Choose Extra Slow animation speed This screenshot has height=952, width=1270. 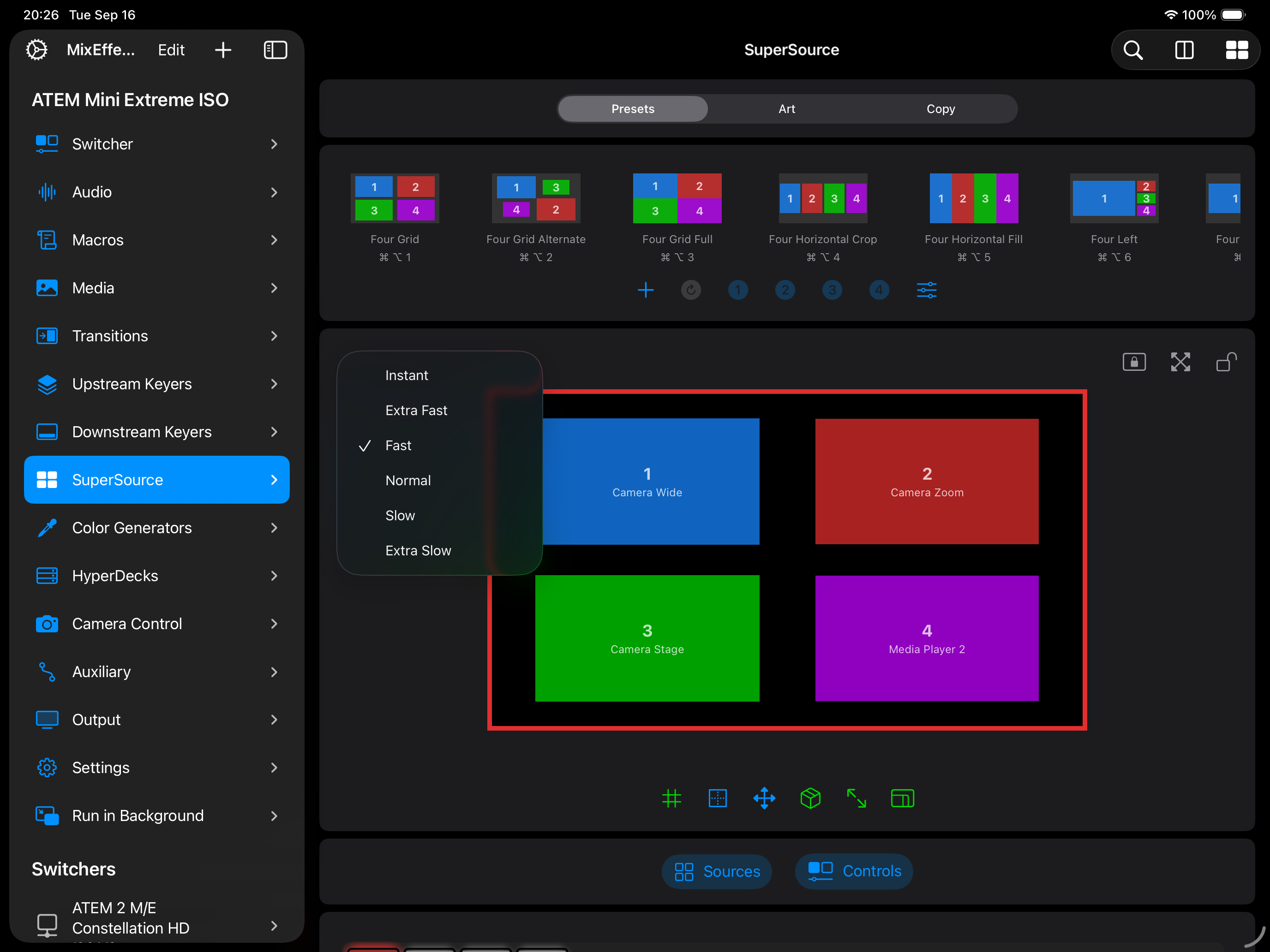418,550
